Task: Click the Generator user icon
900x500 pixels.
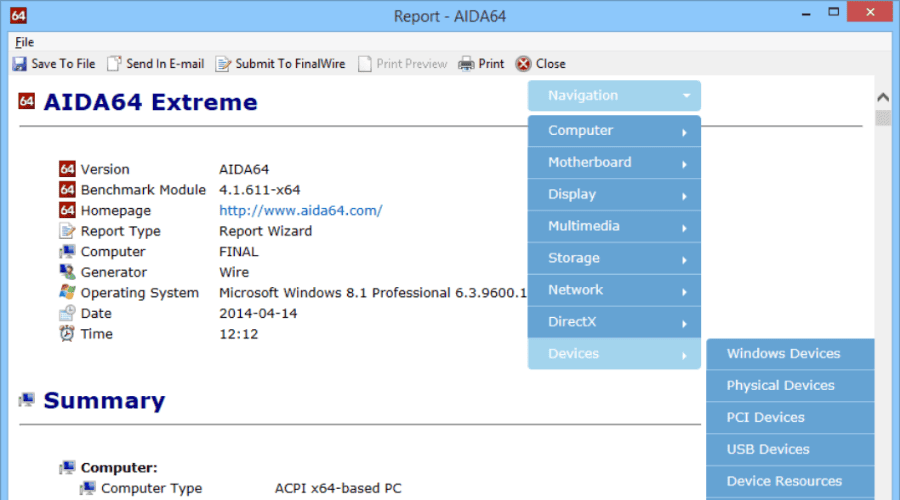Action: tap(67, 272)
